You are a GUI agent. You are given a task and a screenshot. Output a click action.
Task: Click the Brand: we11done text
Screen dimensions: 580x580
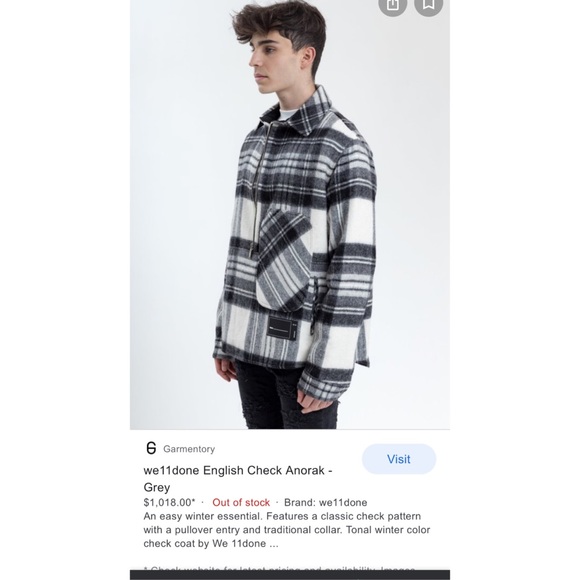[x=326, y=502]
